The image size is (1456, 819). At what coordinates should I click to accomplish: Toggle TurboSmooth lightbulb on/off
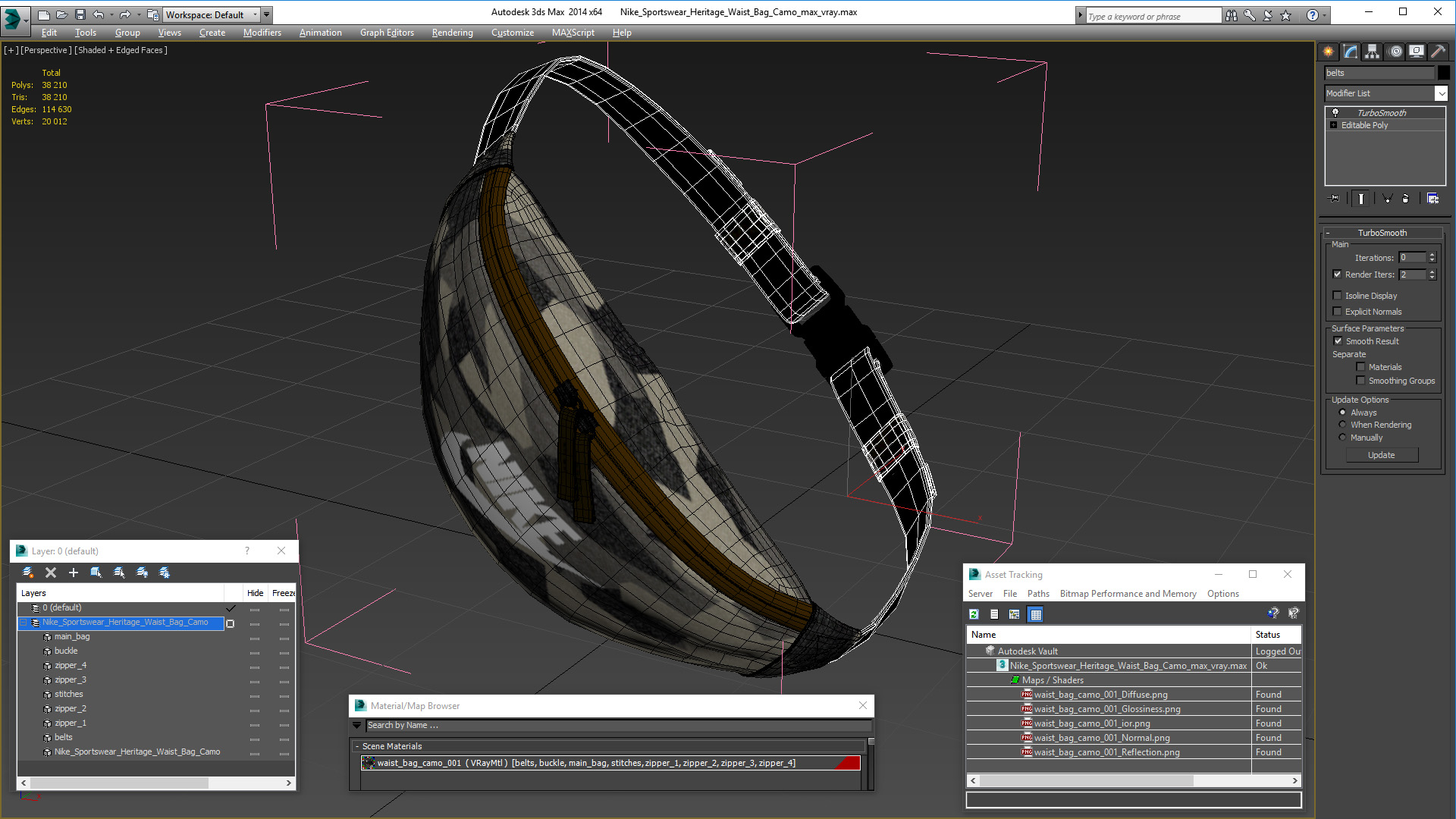[x=1335, y=113]
